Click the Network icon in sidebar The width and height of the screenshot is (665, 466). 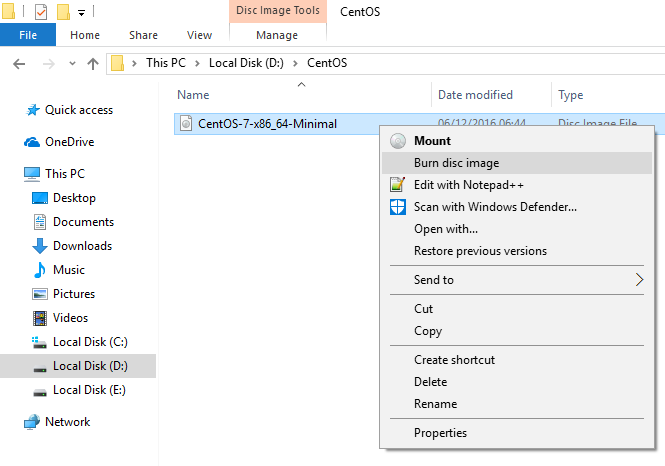(x=32, y=422)
